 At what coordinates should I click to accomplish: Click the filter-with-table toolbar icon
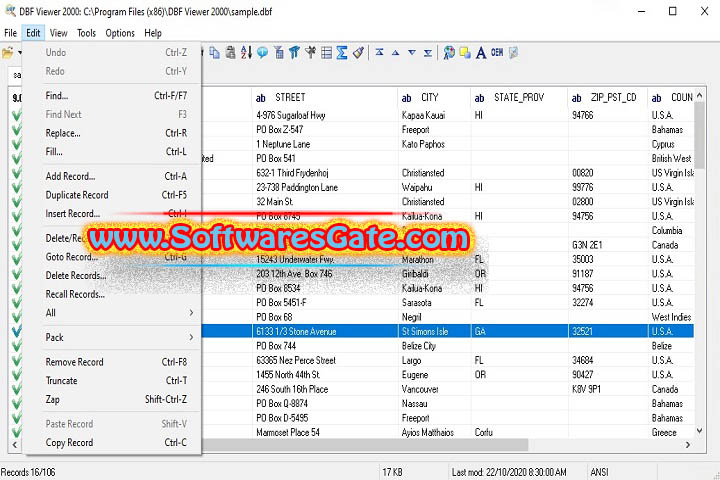[x=279, y=53]
